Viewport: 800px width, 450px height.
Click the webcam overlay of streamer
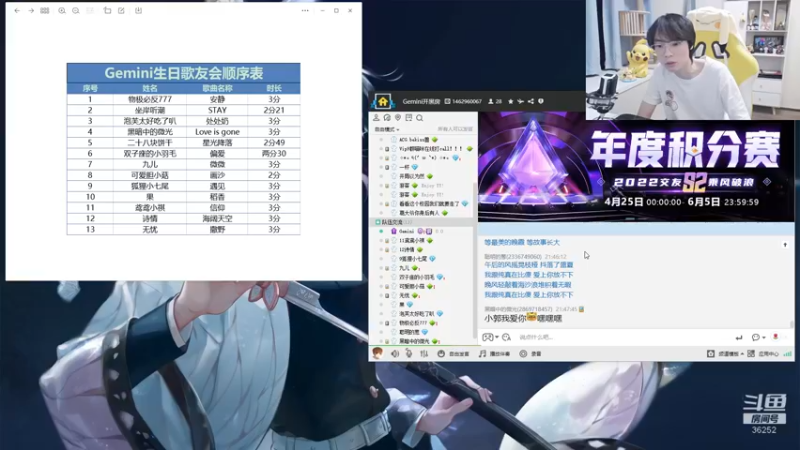[693, 60]
